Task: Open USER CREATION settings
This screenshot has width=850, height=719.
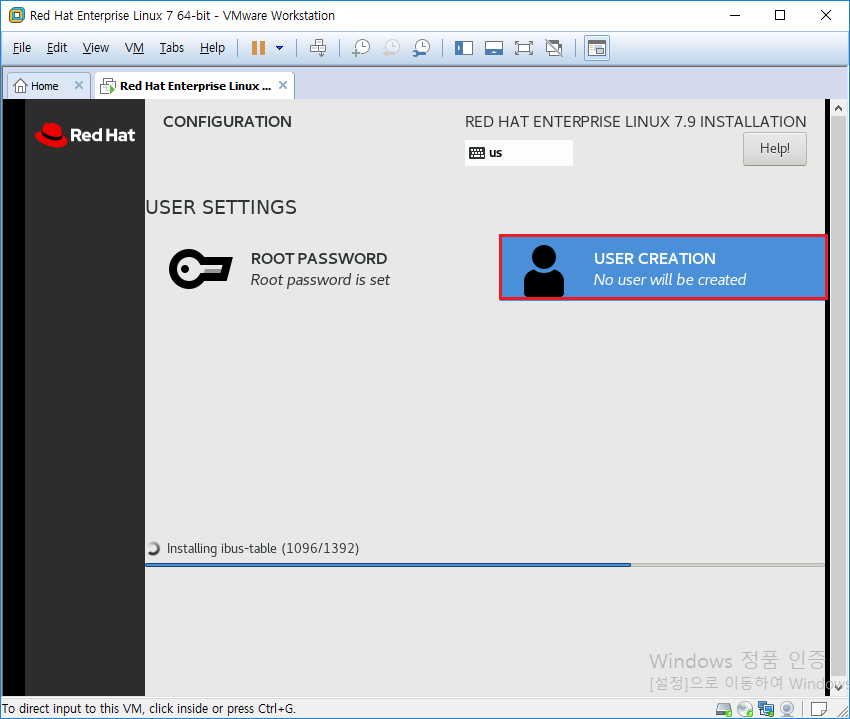Action: coord(663,267)
